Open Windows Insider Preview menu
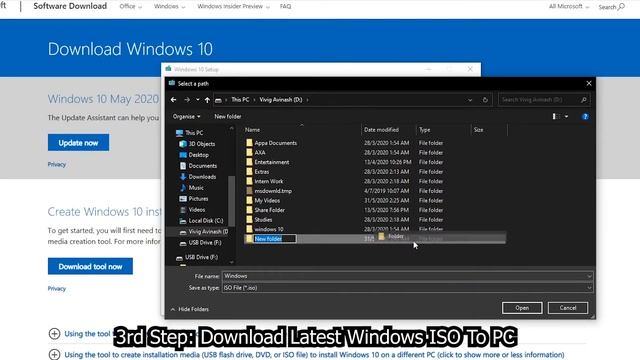Image resolution: width=640 pixels, height=360 pixels. point(233,7)
